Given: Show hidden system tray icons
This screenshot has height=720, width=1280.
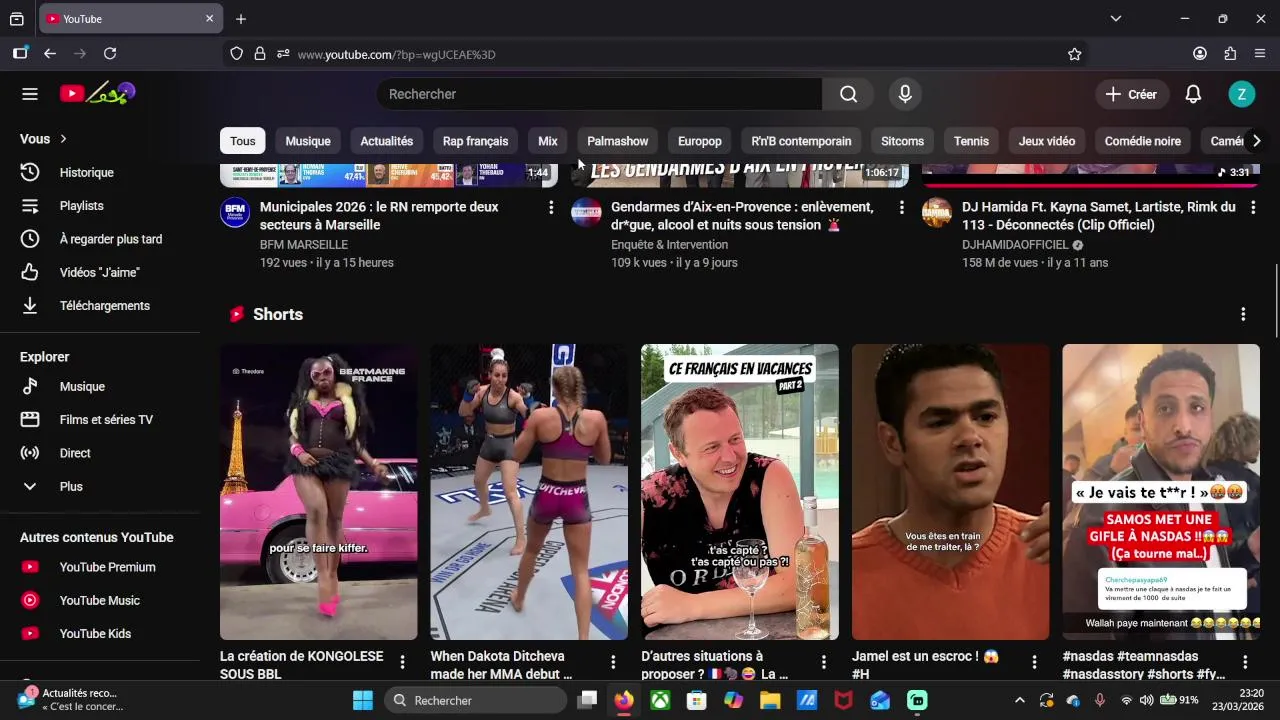Looking at the screenshot, I should tap(1019, 700).
